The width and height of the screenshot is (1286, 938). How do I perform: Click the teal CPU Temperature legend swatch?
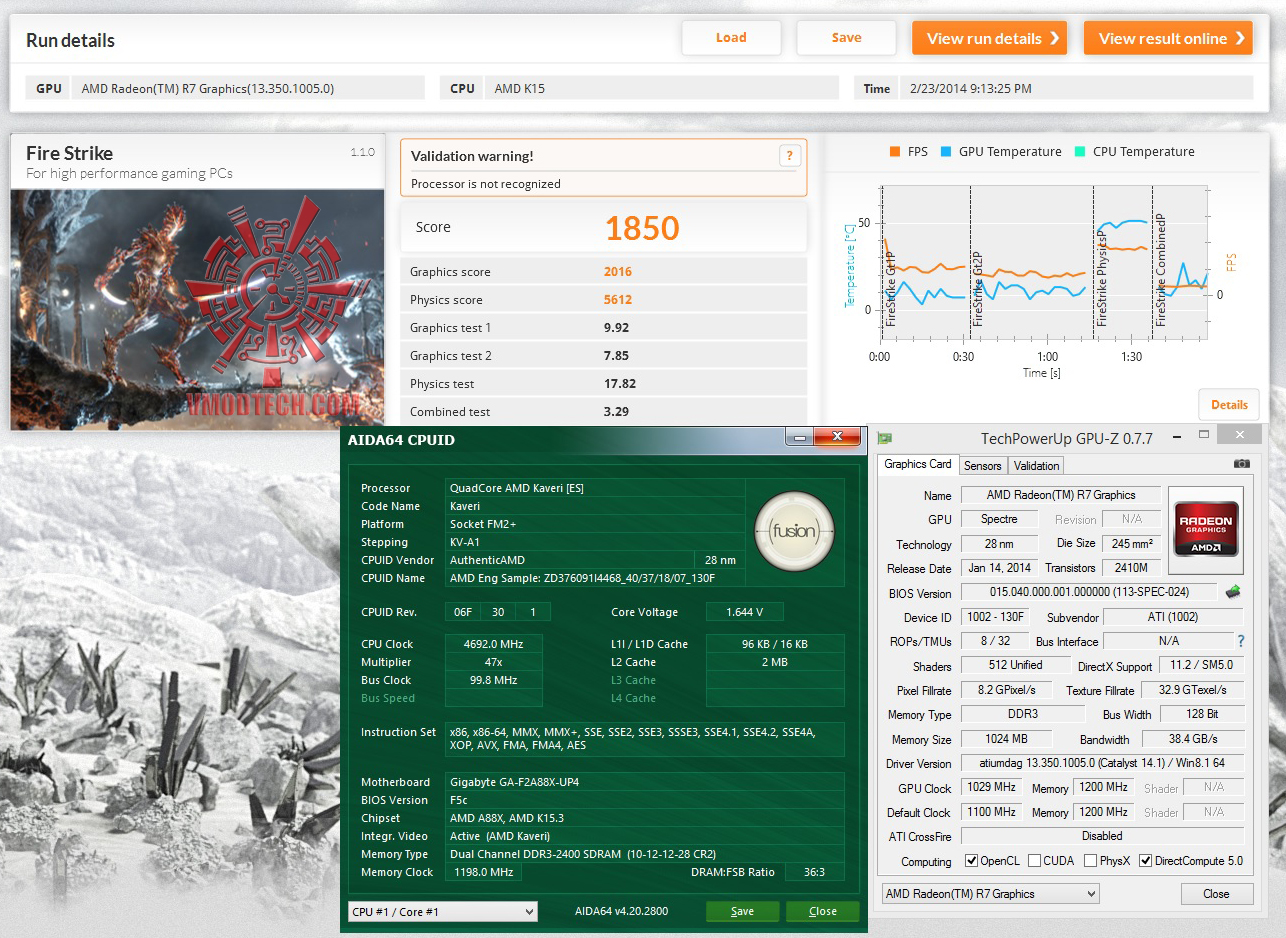tap(1079, 152)
